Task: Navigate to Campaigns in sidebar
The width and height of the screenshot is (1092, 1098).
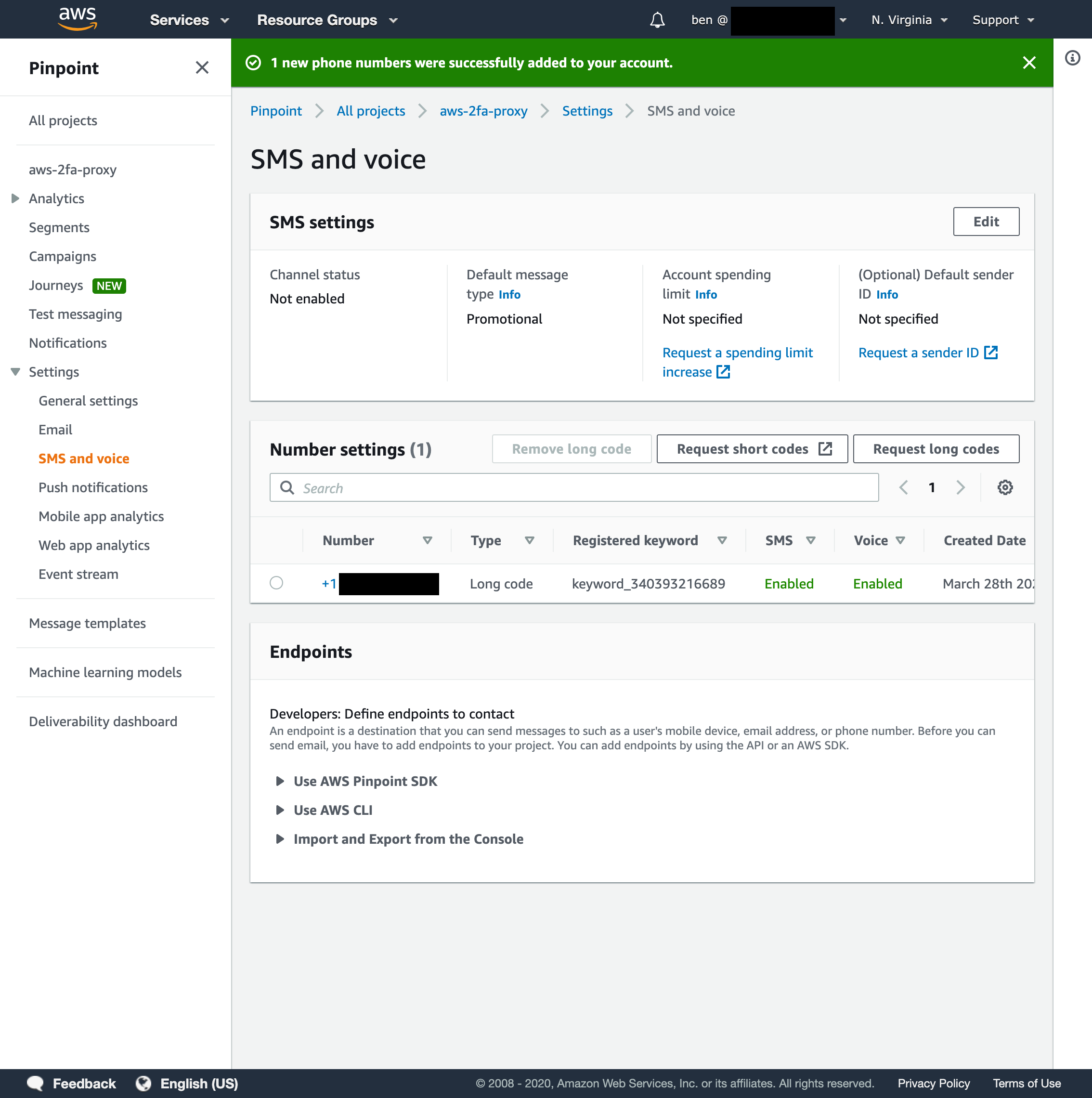Action: [x=63, y=256]
